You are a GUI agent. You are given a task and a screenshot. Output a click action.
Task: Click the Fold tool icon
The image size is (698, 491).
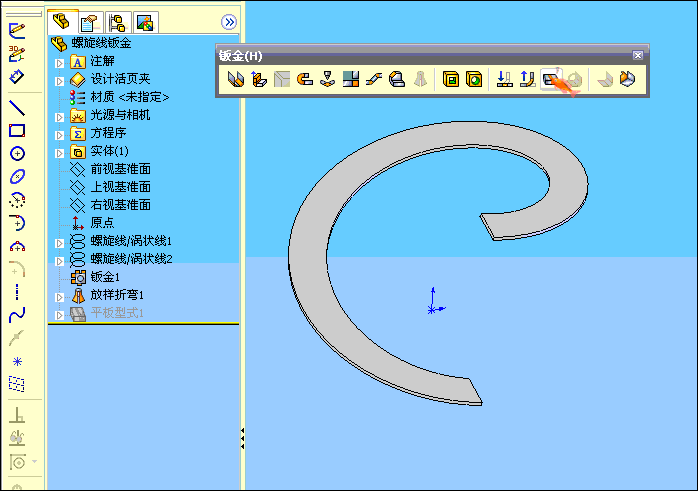(528, 79)
